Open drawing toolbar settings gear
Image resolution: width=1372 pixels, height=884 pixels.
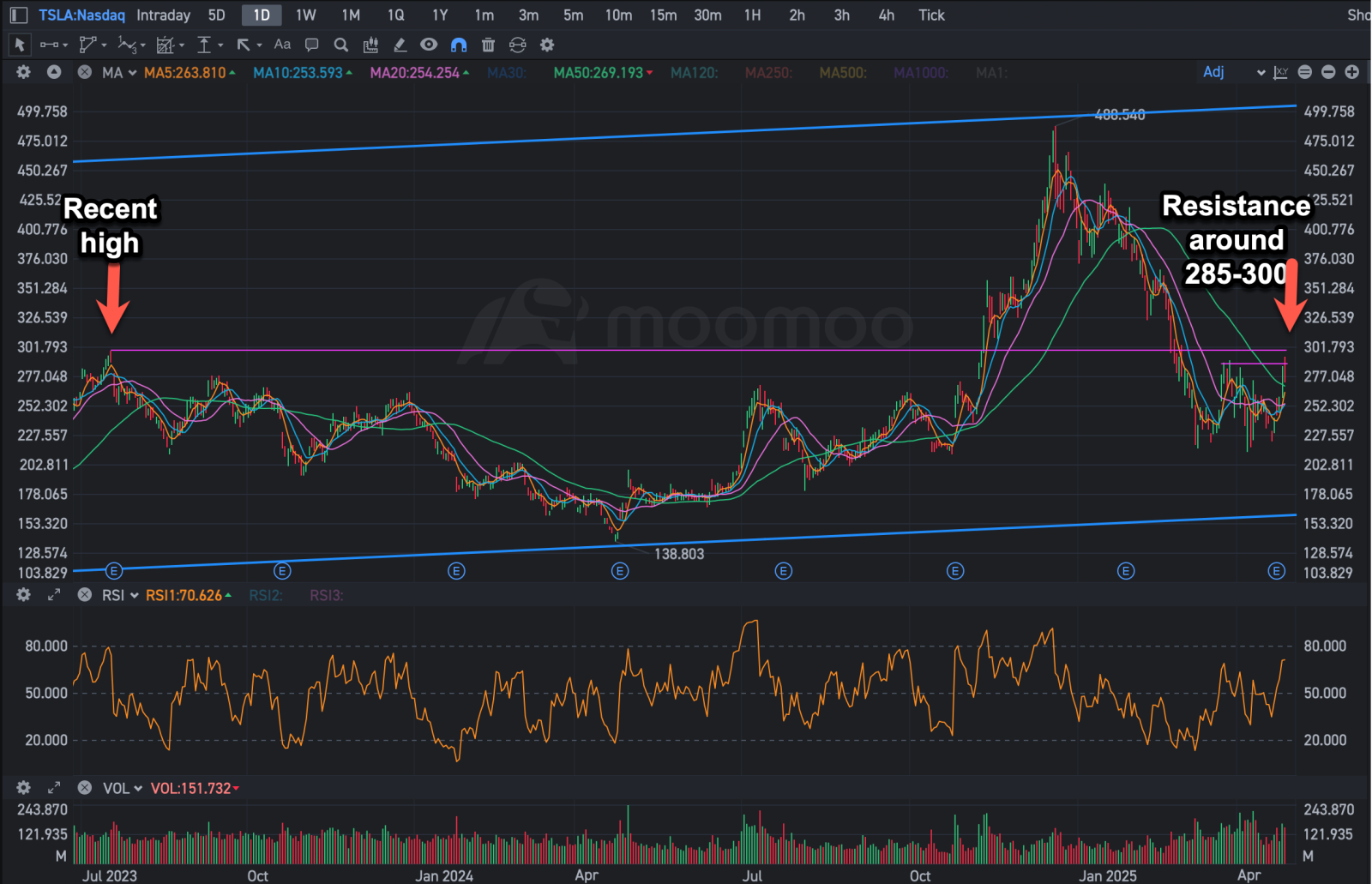click(547, 45)
